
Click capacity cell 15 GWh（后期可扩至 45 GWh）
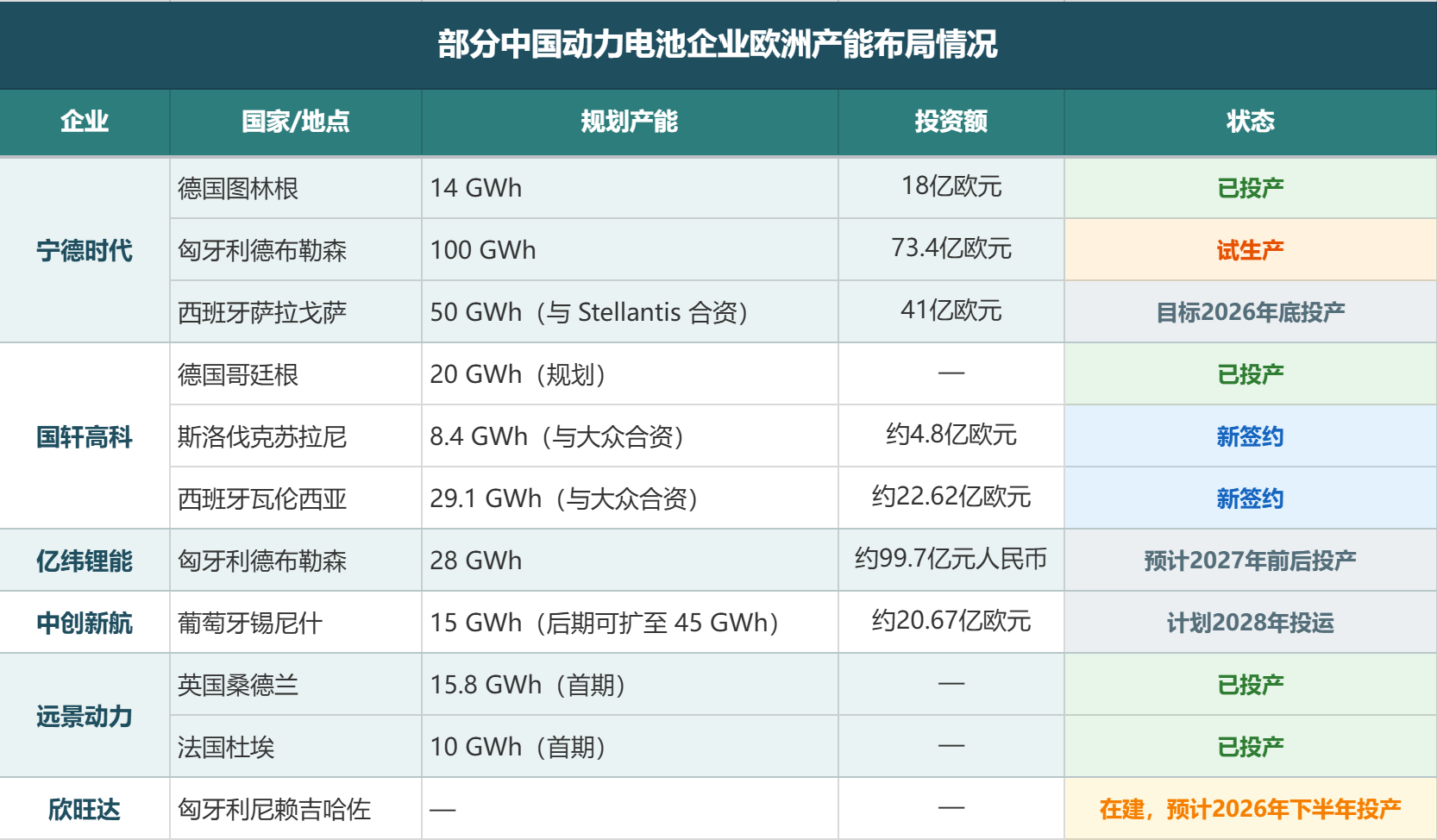point(630,623)
